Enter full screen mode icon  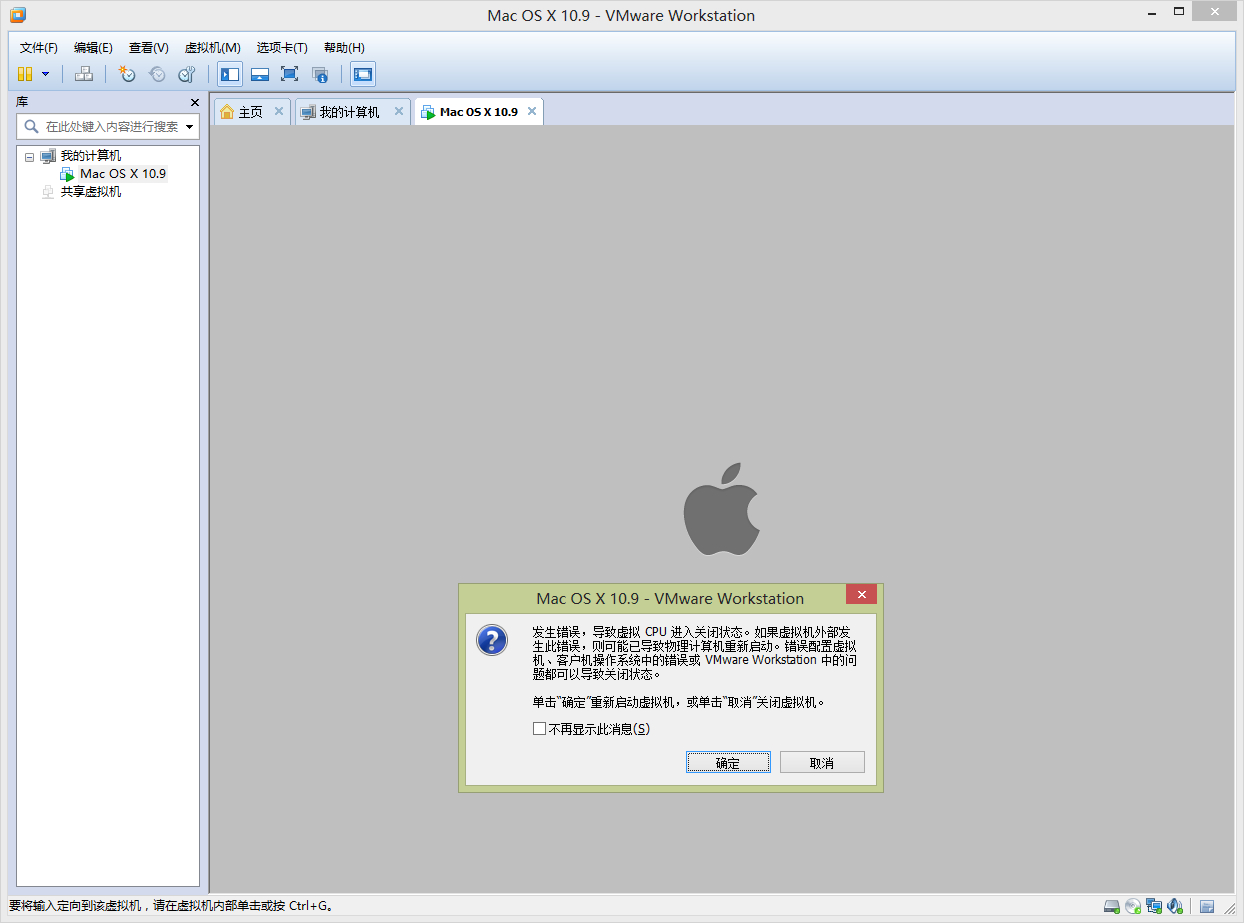290,74
